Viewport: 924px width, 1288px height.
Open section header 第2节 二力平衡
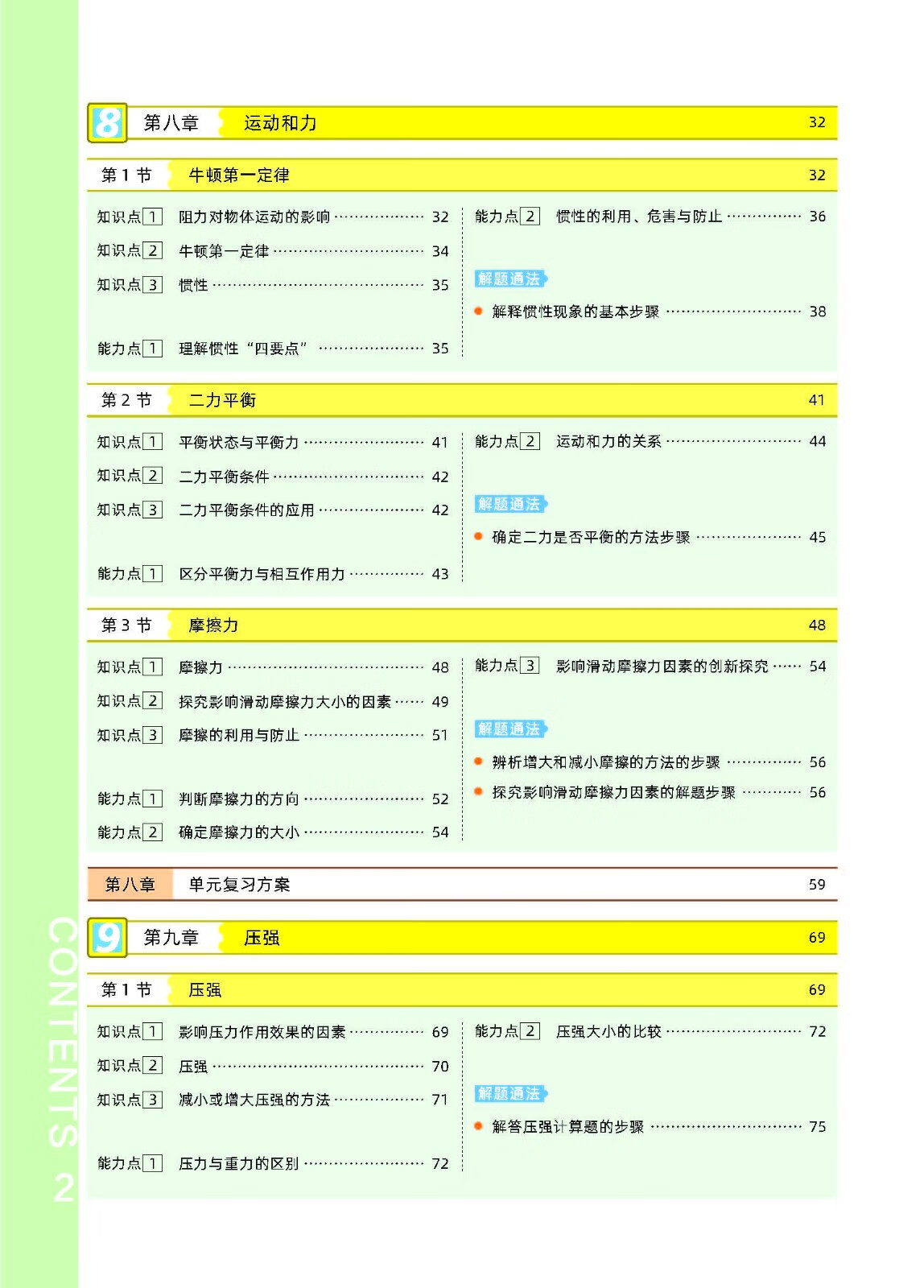point(461,400)
